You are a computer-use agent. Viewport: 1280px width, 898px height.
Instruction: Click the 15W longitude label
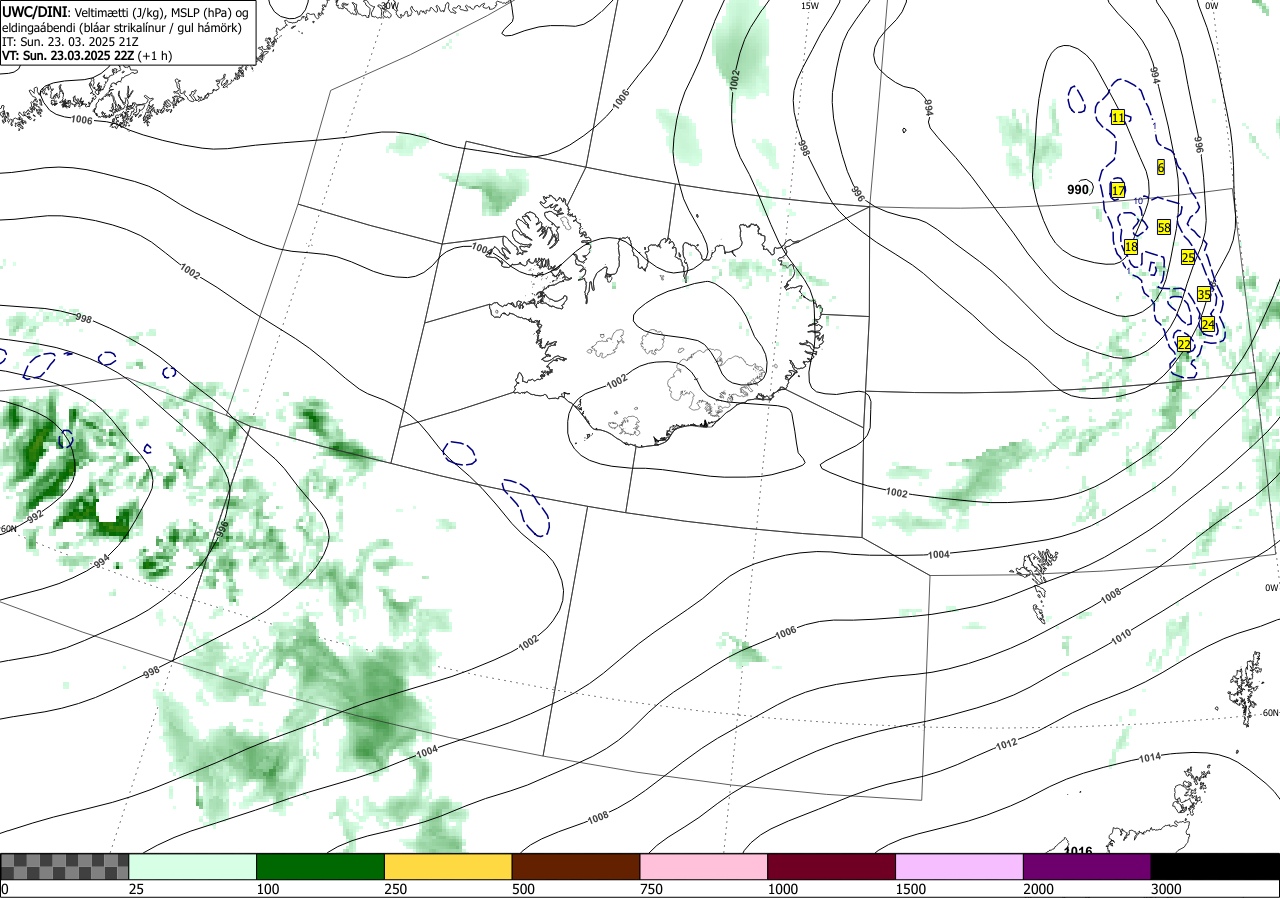[809, 6]
